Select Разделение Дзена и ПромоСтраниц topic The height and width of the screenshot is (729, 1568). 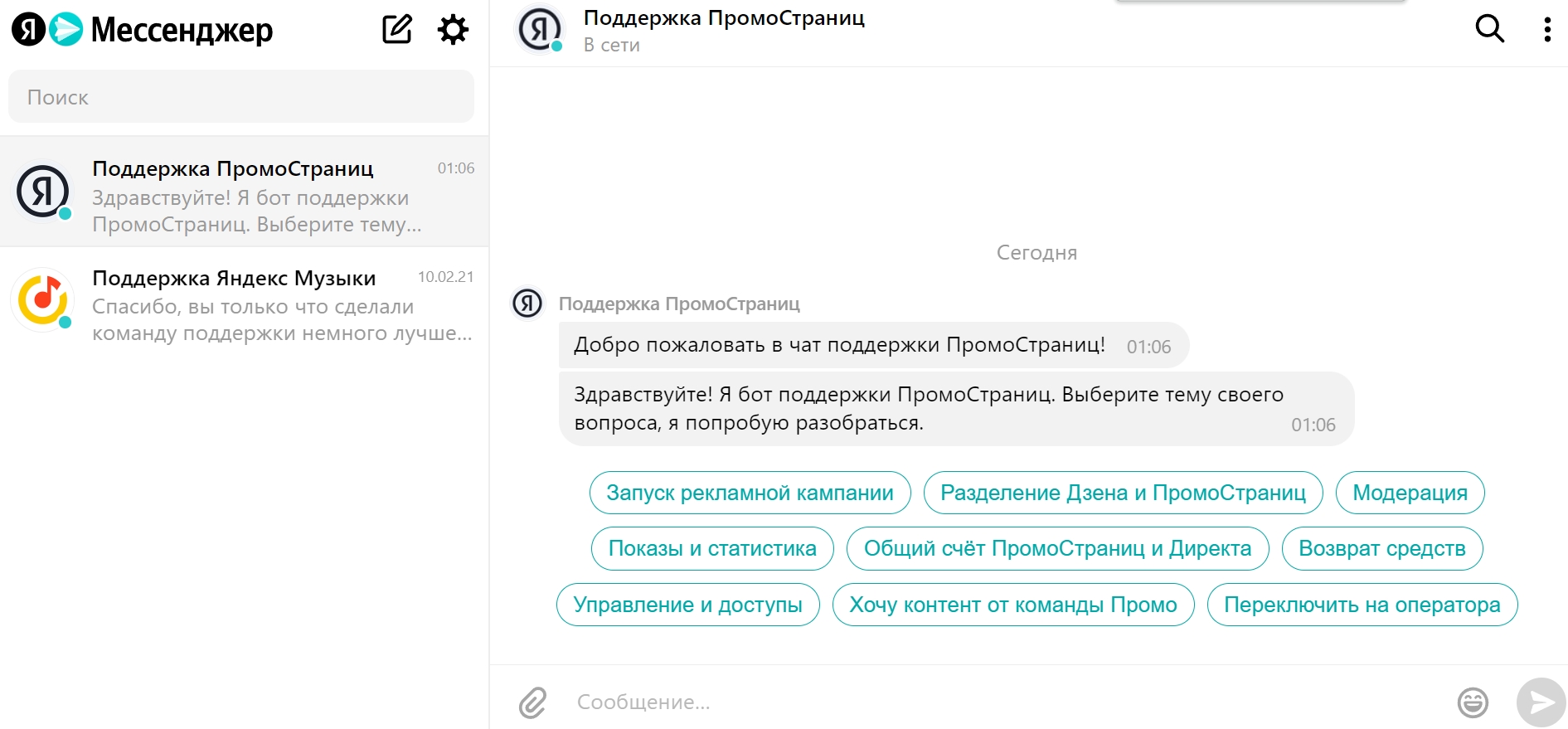(1123, 493)
